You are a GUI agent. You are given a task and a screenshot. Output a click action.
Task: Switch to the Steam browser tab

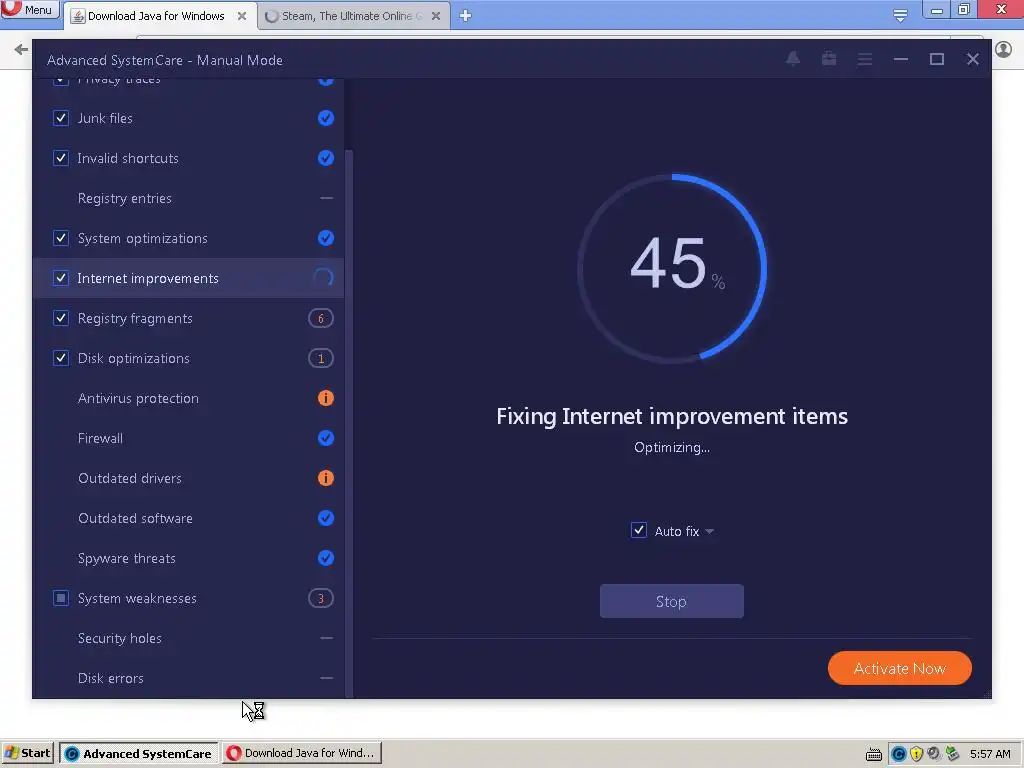click(353, 16)
